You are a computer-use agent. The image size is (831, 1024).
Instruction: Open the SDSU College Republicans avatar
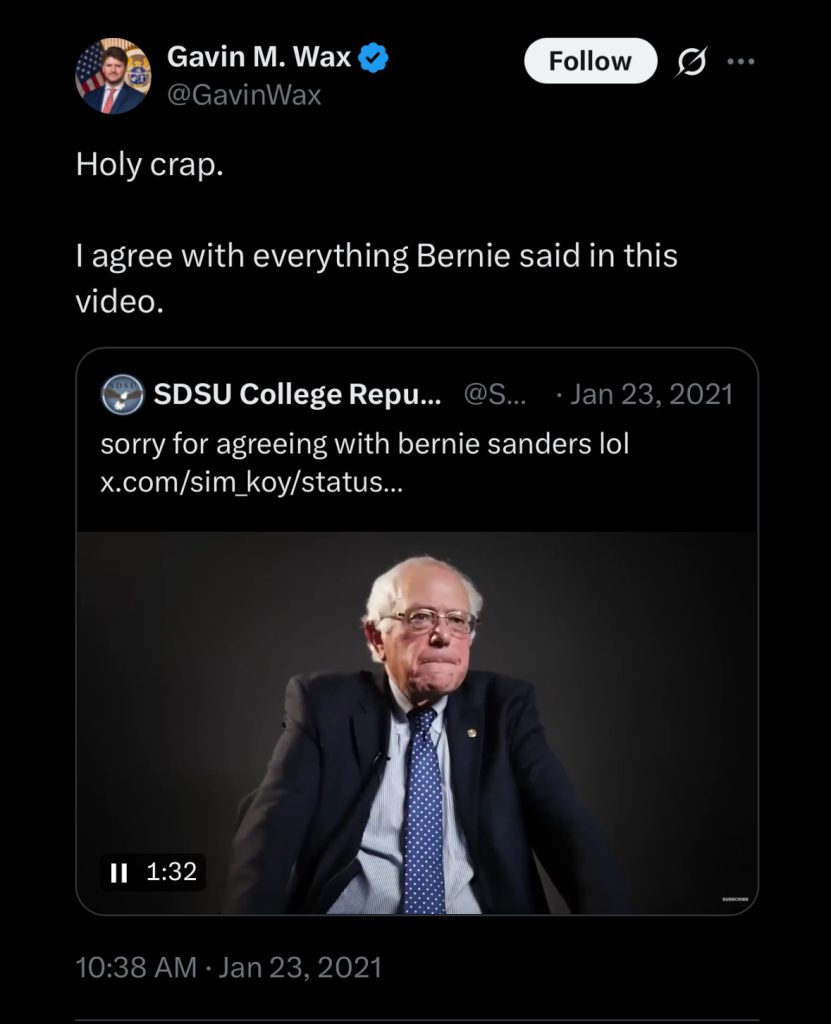point(122,395)
